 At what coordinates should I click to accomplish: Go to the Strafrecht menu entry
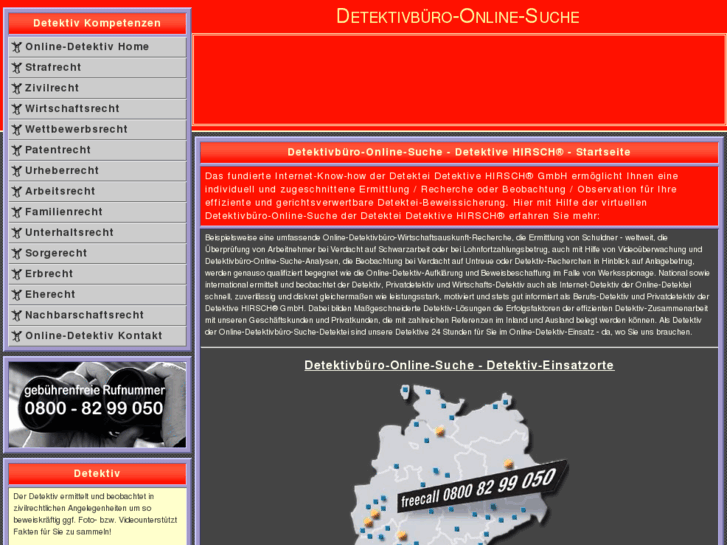[x=97, y=68]
